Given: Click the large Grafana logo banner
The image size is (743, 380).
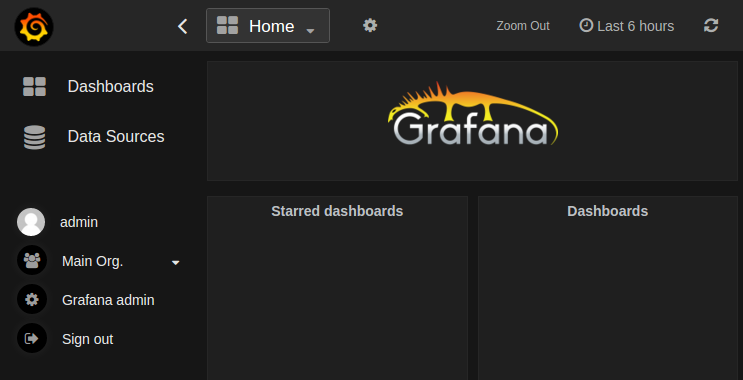Looking at the screenshot, I should [472, 114].
